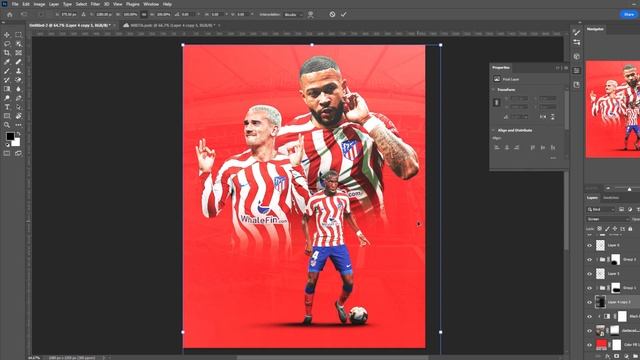Go to the Home screen icon
Viewport: 640px width, 360px height.
click(x=10, y=14)
